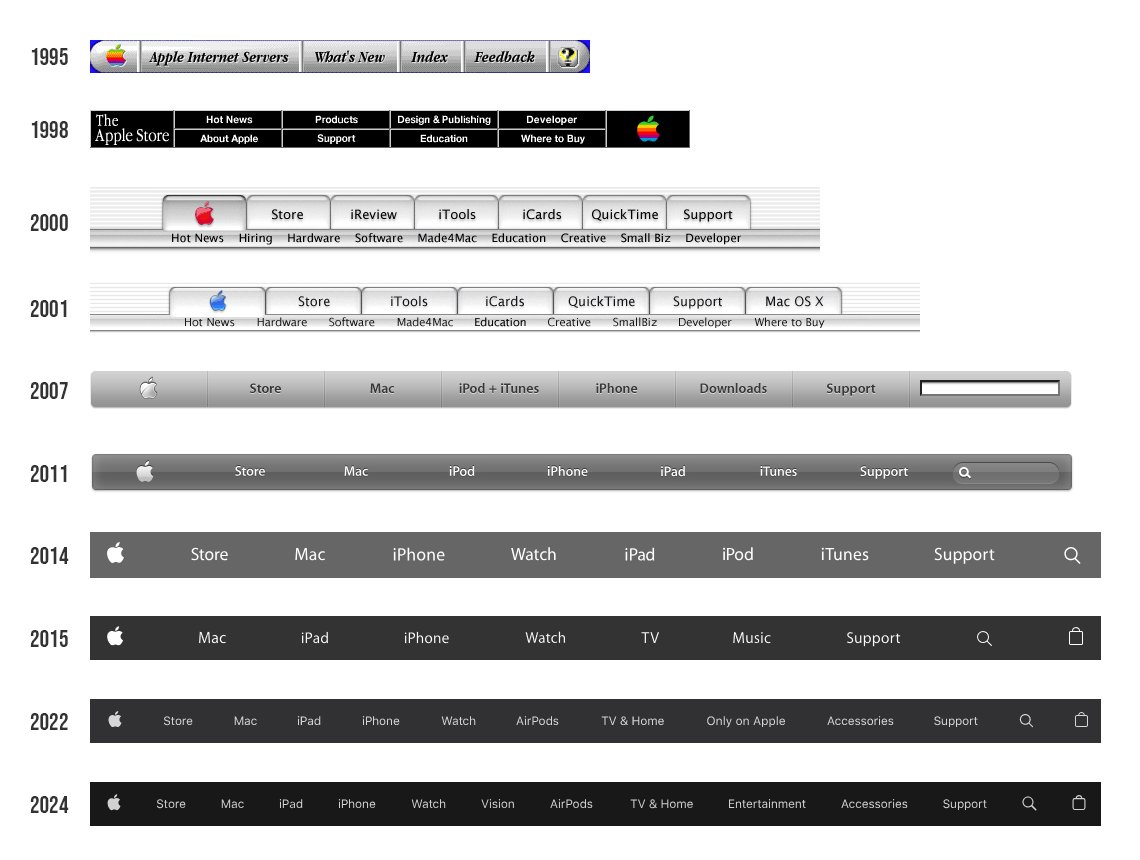Select the iReview tab in 2000 bar
The image size is (1140, 860).
pos(373,214)
